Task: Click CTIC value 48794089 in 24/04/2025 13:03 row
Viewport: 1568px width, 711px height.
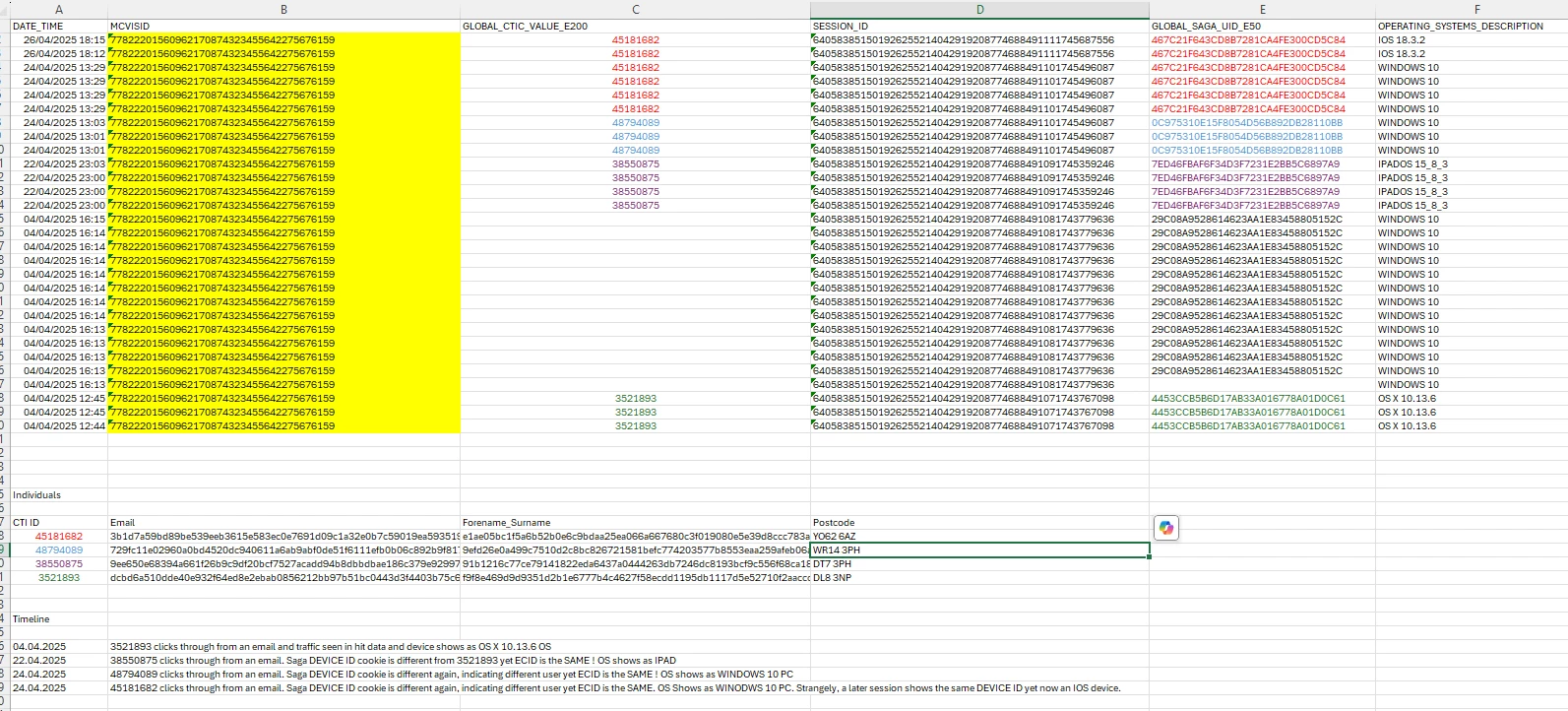Action: pyautogui.click(x=635, y=123)
